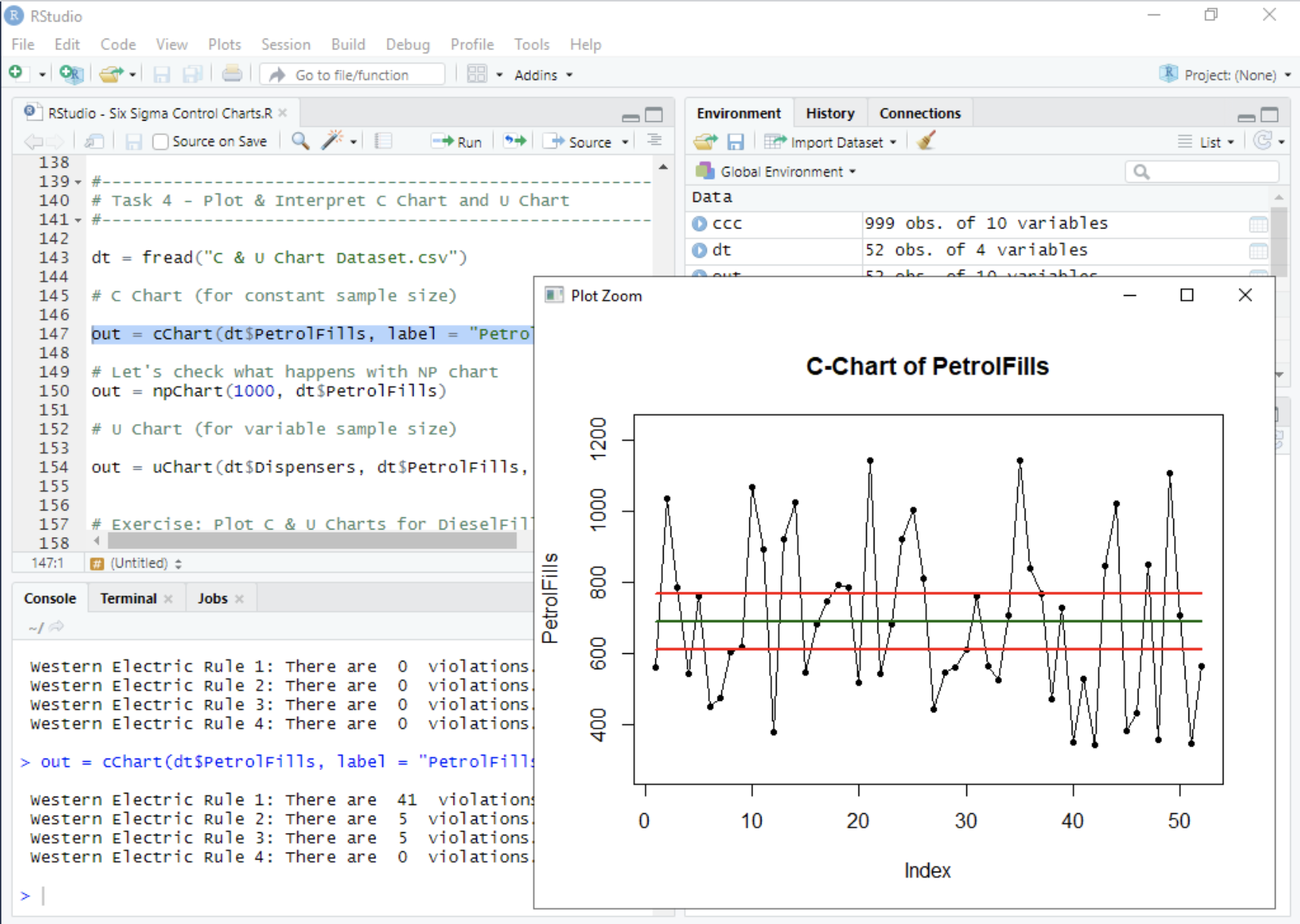Image resolution: width=1300 pixels, height=924 pixels.
Task: Open the Addins dropdown menu
Action: pos(543,75)
